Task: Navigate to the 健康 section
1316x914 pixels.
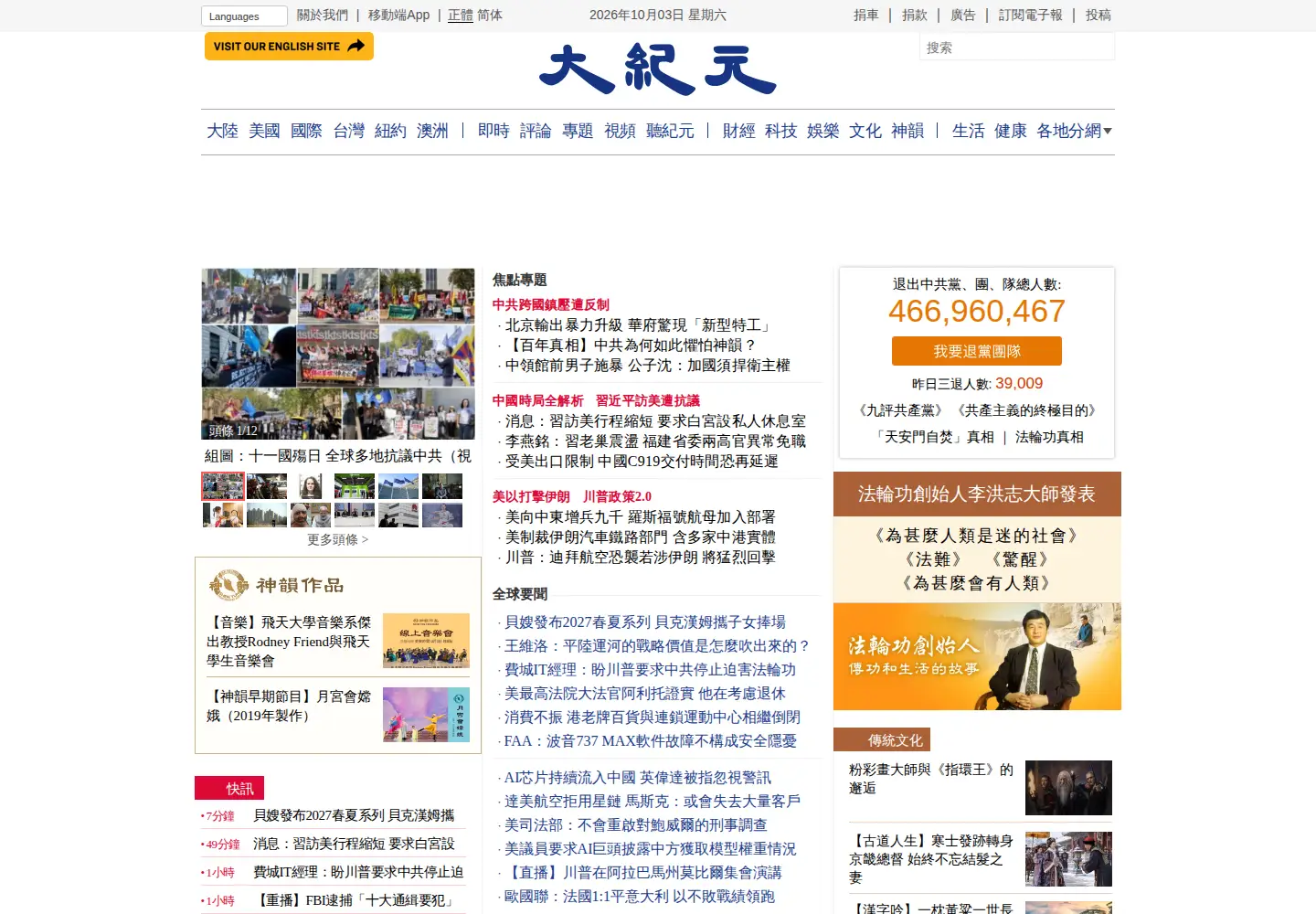Action: point(1010,131)
